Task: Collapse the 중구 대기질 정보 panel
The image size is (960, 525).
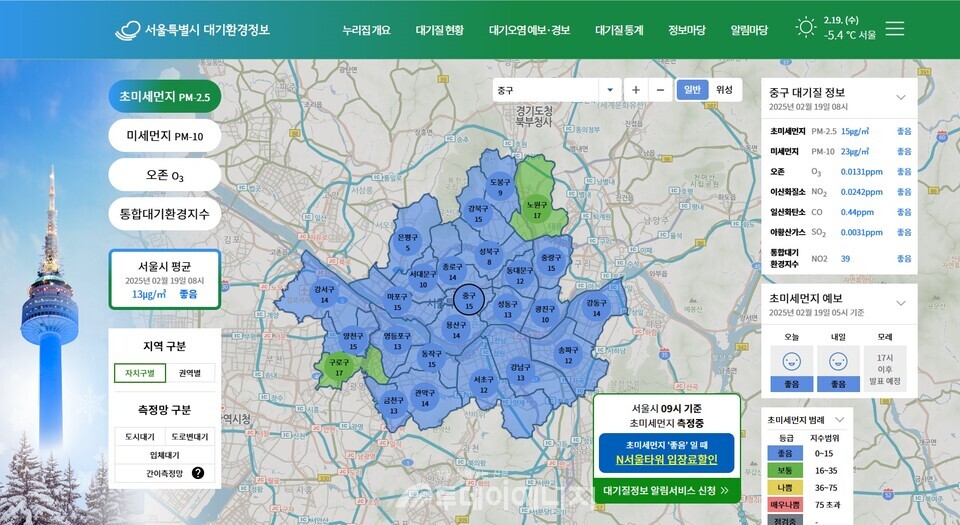Action: (901, 97)
